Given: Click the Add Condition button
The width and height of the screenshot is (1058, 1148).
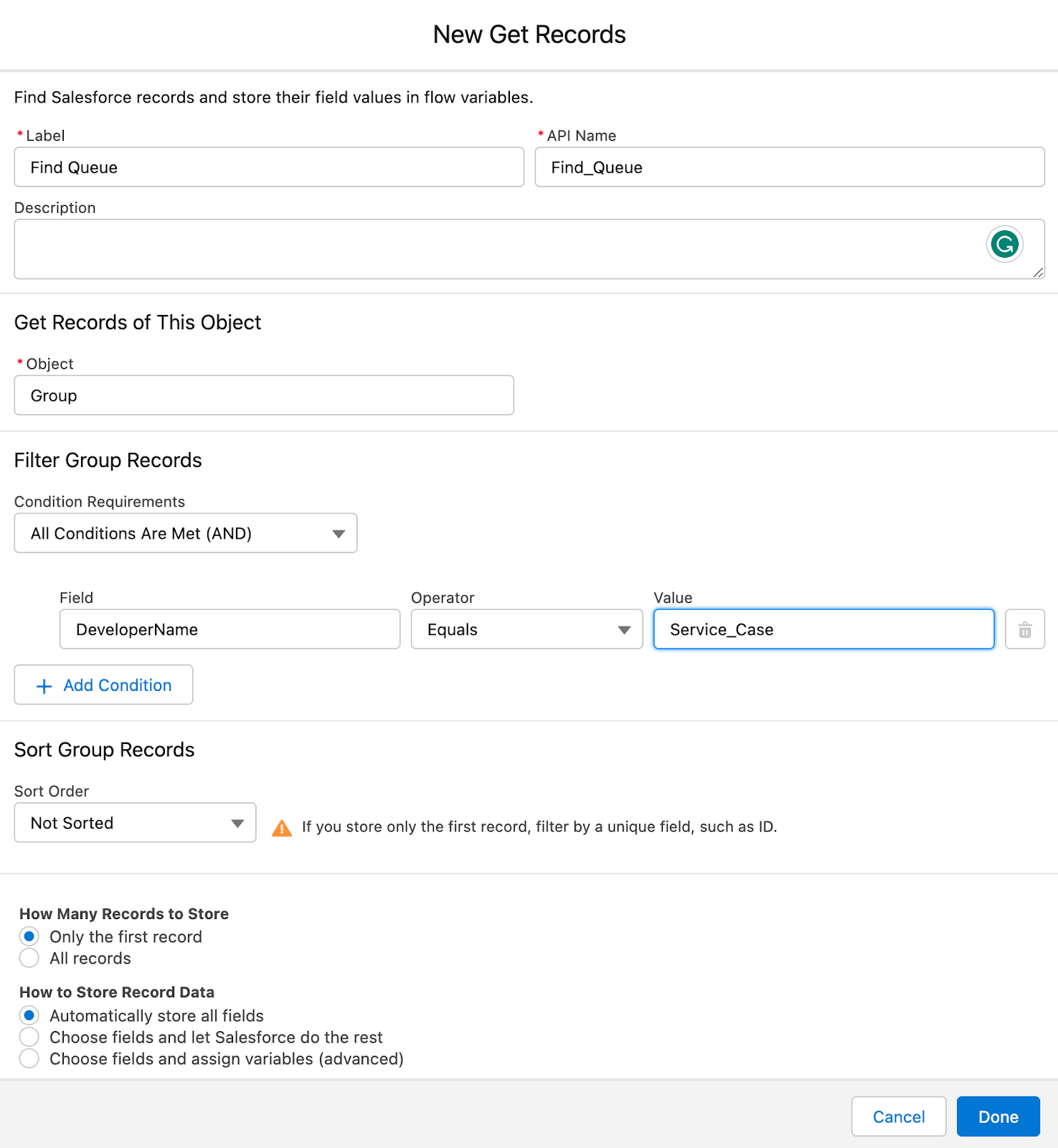Looking at the screenshot, I should click(103, 685).
